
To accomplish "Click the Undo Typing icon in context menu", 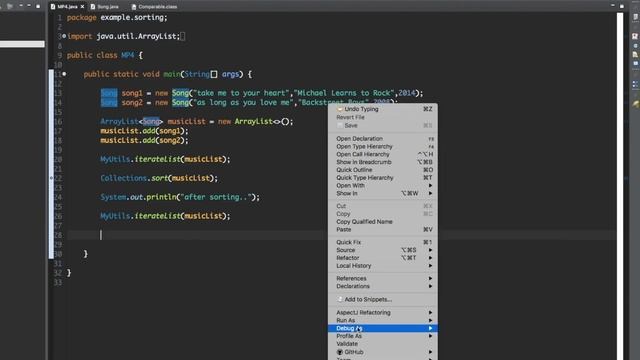I will [340, 109].
